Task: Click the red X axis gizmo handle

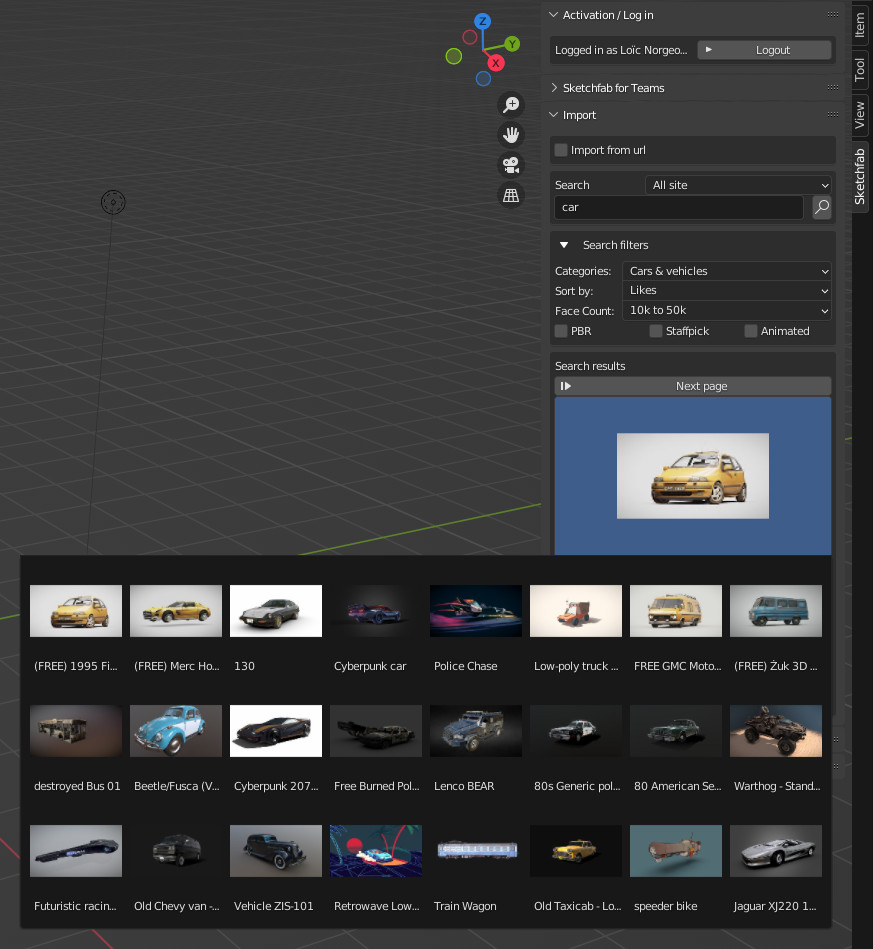Action: [495, 63]
